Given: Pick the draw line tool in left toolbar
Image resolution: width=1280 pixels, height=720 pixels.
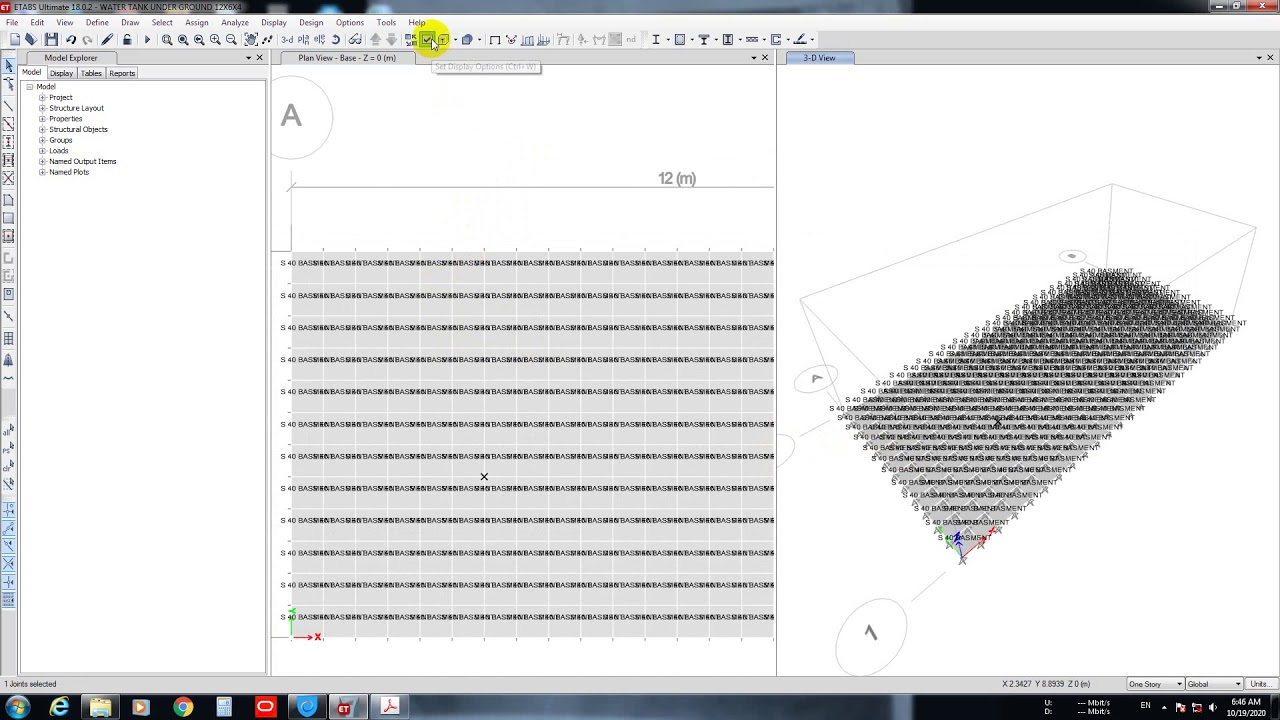Looking at the screenshot, I should [x=9, y=104].
